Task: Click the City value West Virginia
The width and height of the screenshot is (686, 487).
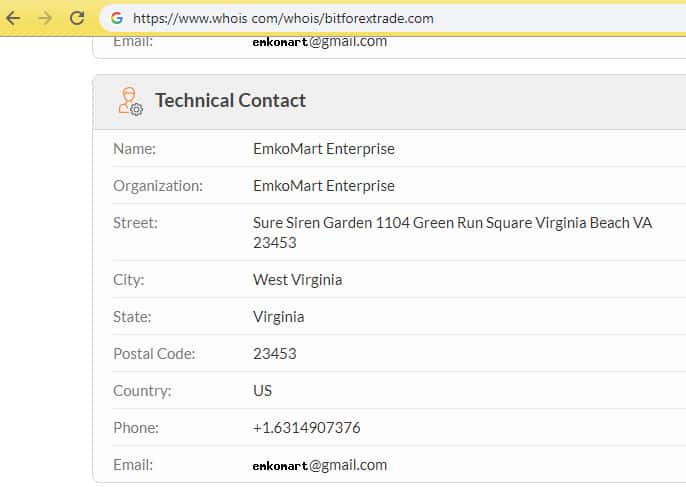Action: point(297,280)
